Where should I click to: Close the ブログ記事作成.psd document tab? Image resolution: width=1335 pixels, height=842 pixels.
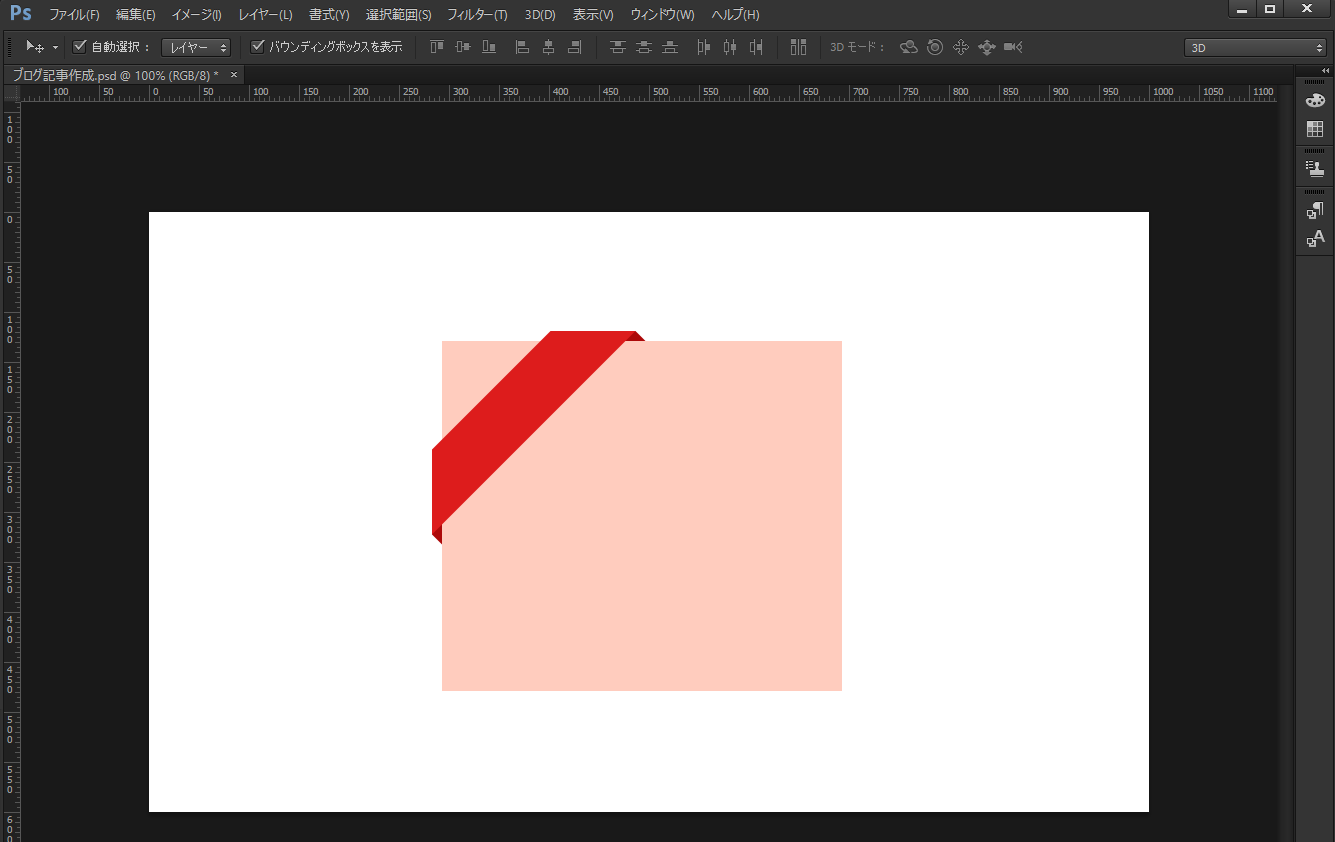tap(234, 75)
